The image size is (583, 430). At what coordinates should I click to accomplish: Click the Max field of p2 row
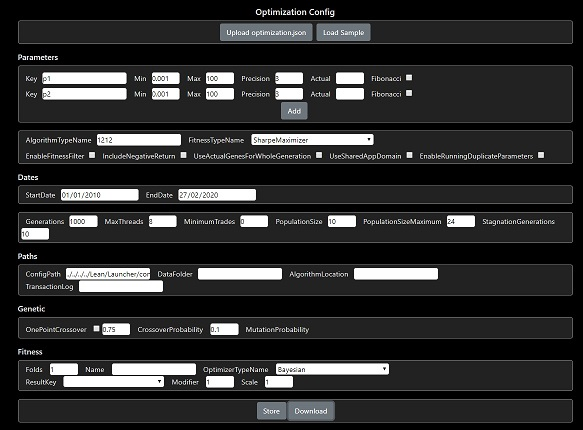coord(220,94)
